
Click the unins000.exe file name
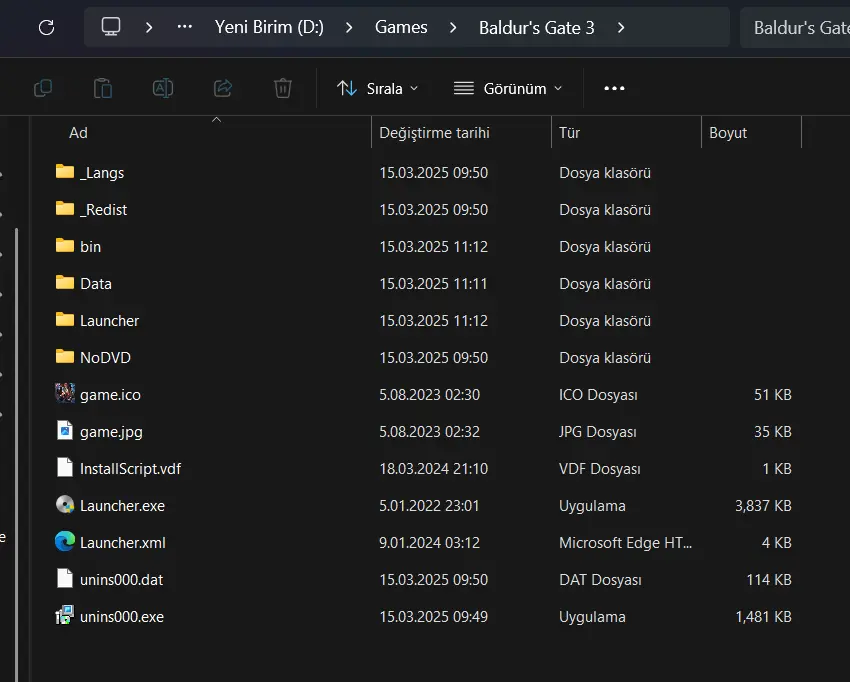122,617
